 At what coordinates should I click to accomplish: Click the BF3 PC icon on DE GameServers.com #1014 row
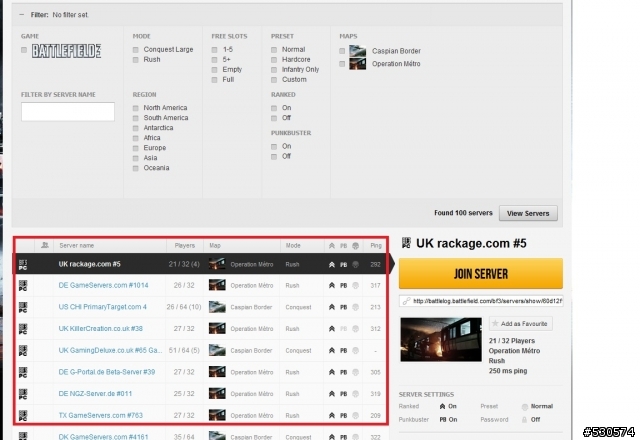[23, 285]
